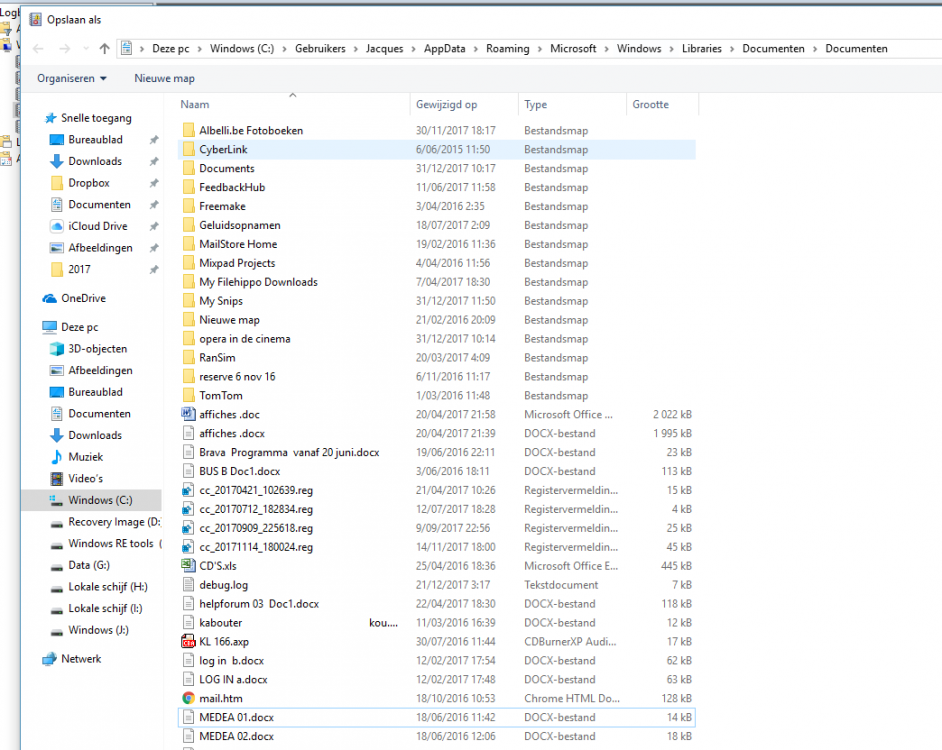Select Deze pc in the navigation pane

click(x=79, y=327)
